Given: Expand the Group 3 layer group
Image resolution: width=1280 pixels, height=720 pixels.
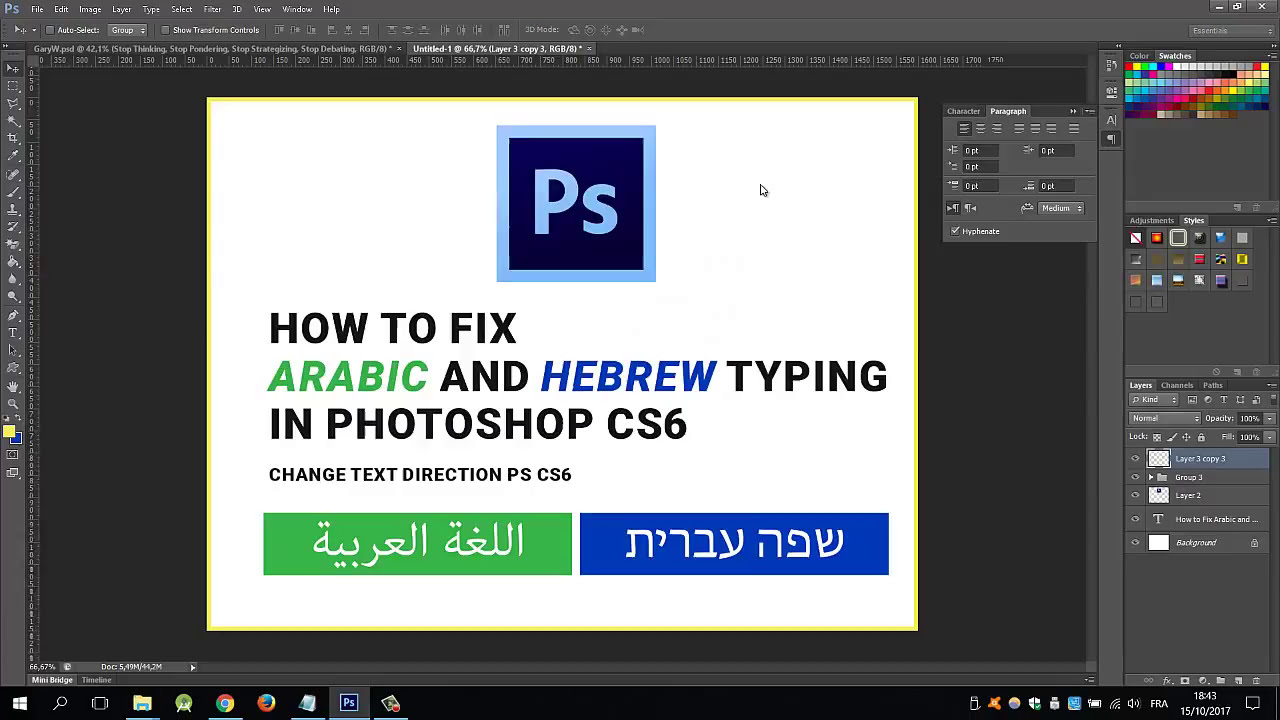Looking at the screenshot, I should coord(1150,477).
